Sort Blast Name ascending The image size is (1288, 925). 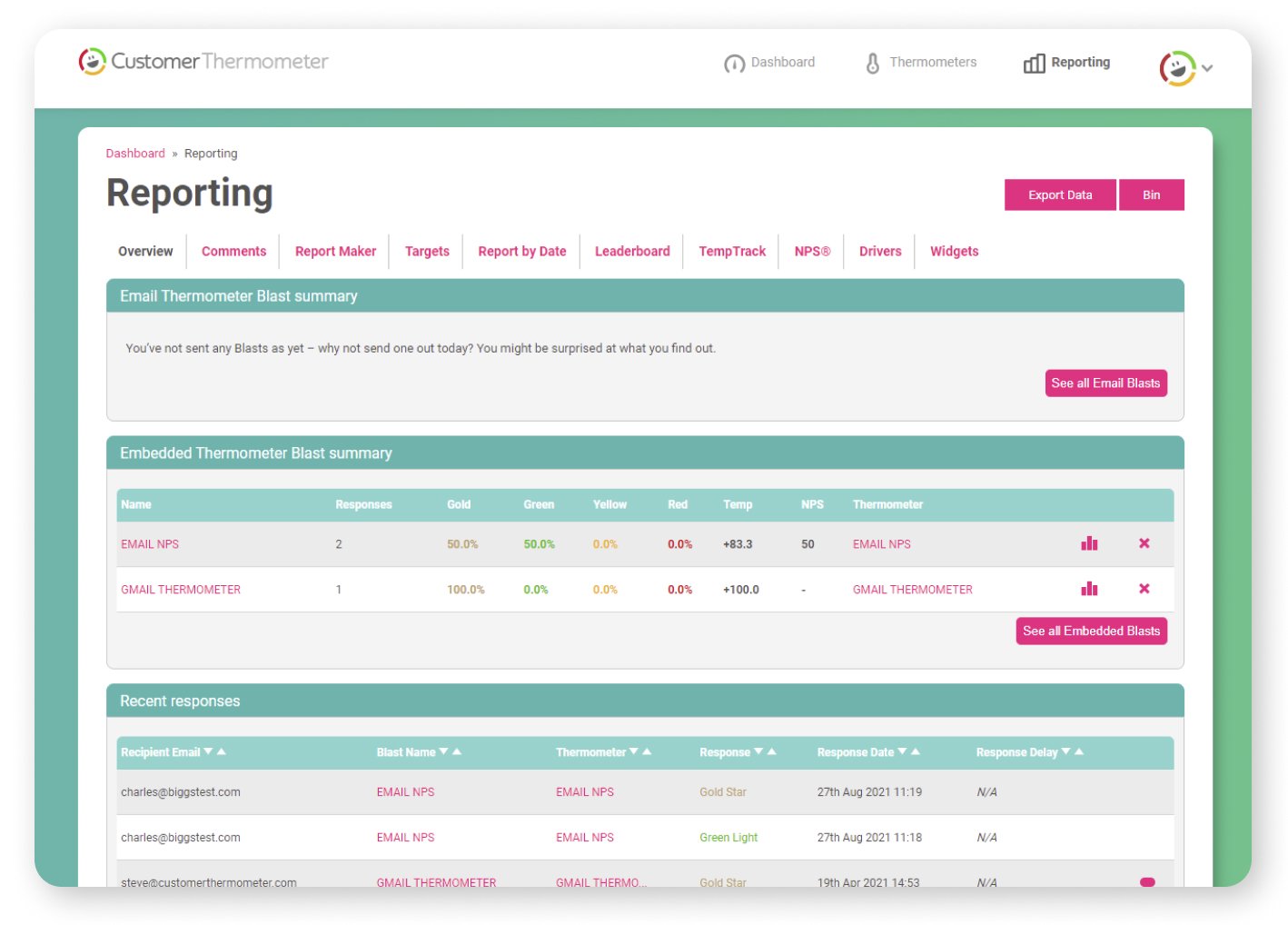tap(457, 751)
